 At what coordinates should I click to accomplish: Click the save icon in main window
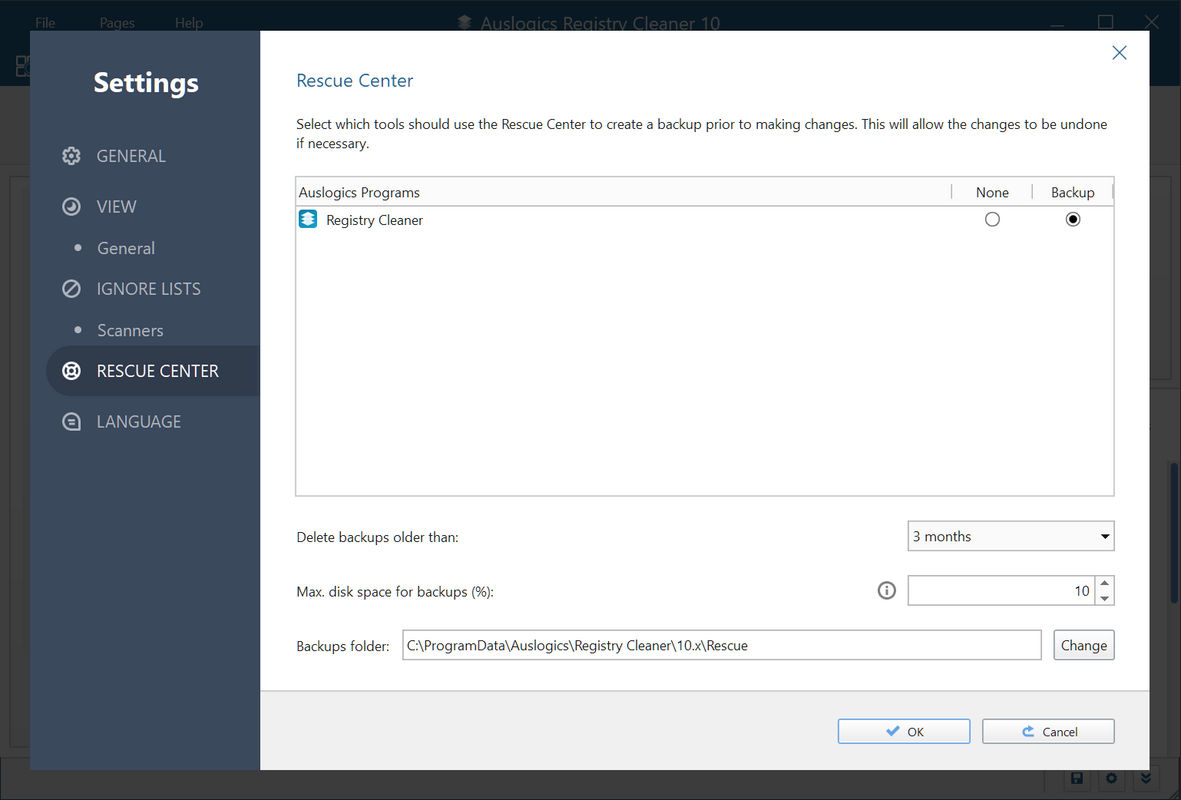[x=1076, y=778]
